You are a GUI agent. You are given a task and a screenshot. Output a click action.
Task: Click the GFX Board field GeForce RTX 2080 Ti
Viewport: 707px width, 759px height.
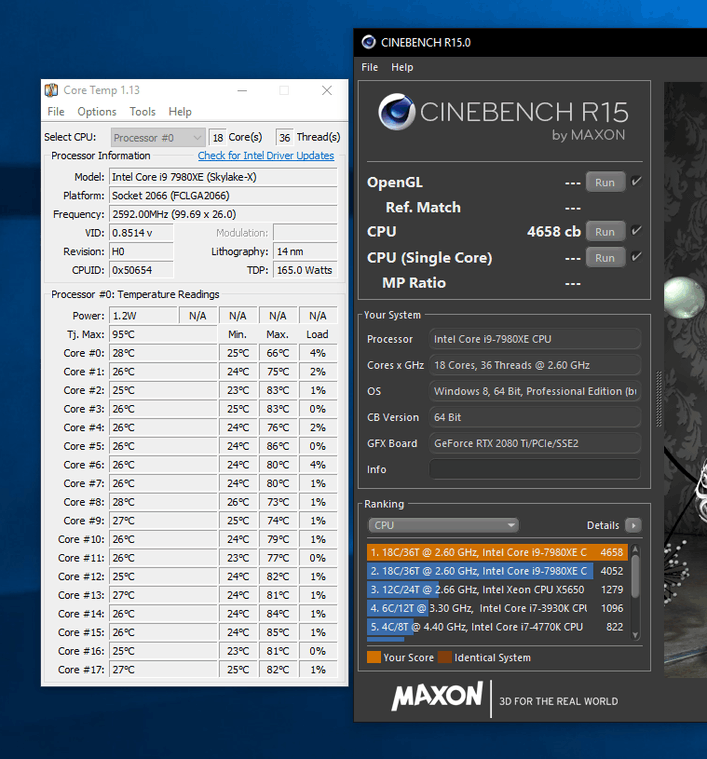pos(535,443)
